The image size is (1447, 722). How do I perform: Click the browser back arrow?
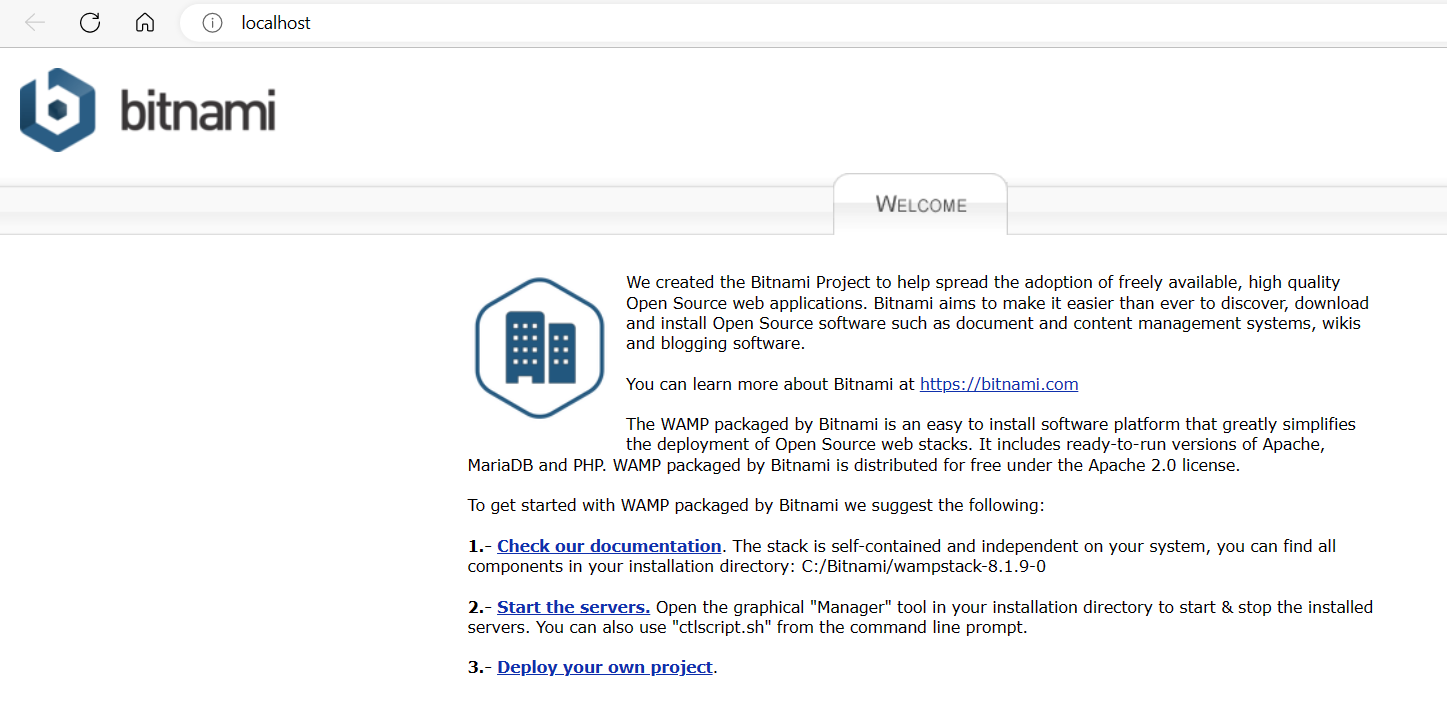click(35, 23)
